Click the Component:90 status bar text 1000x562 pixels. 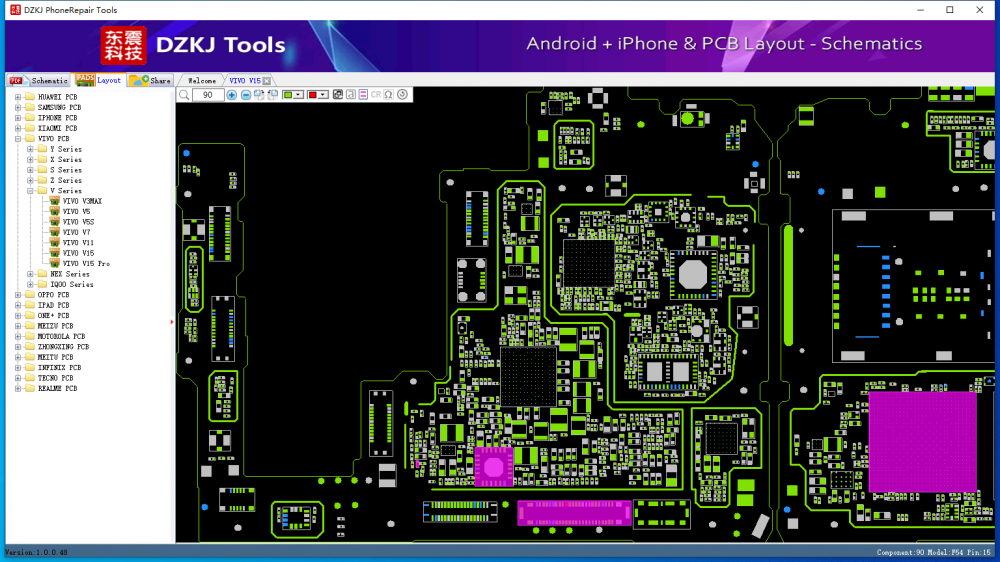[x=901, y=552]
